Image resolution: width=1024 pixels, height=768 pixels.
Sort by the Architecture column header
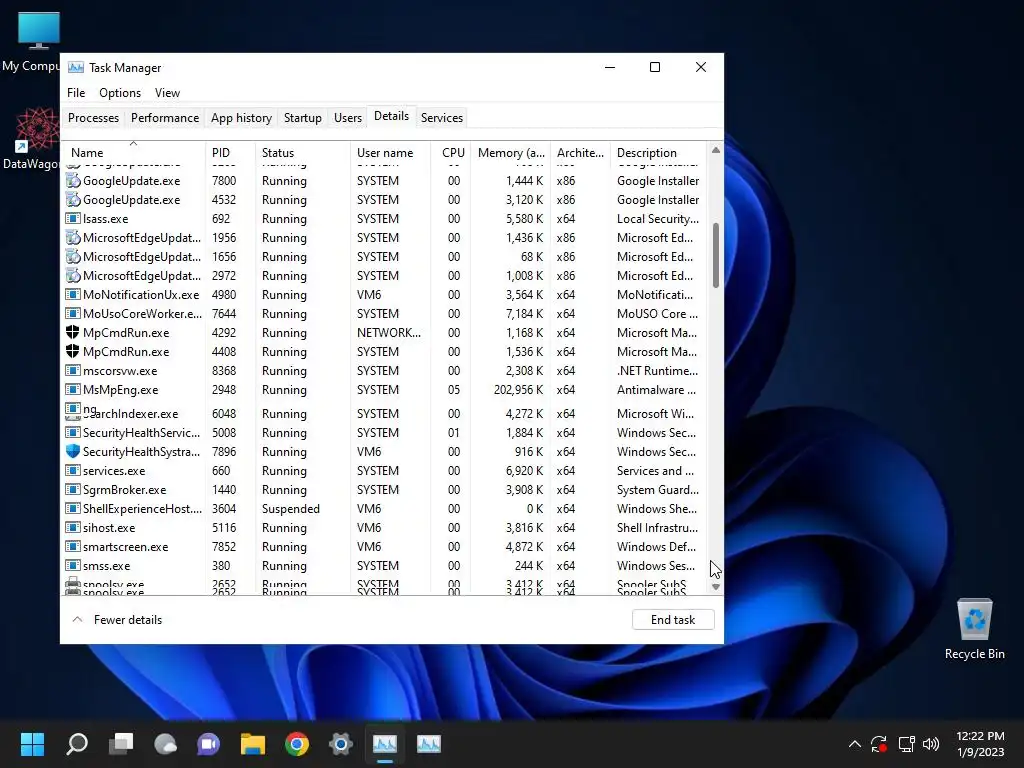(x=581, y=152)
